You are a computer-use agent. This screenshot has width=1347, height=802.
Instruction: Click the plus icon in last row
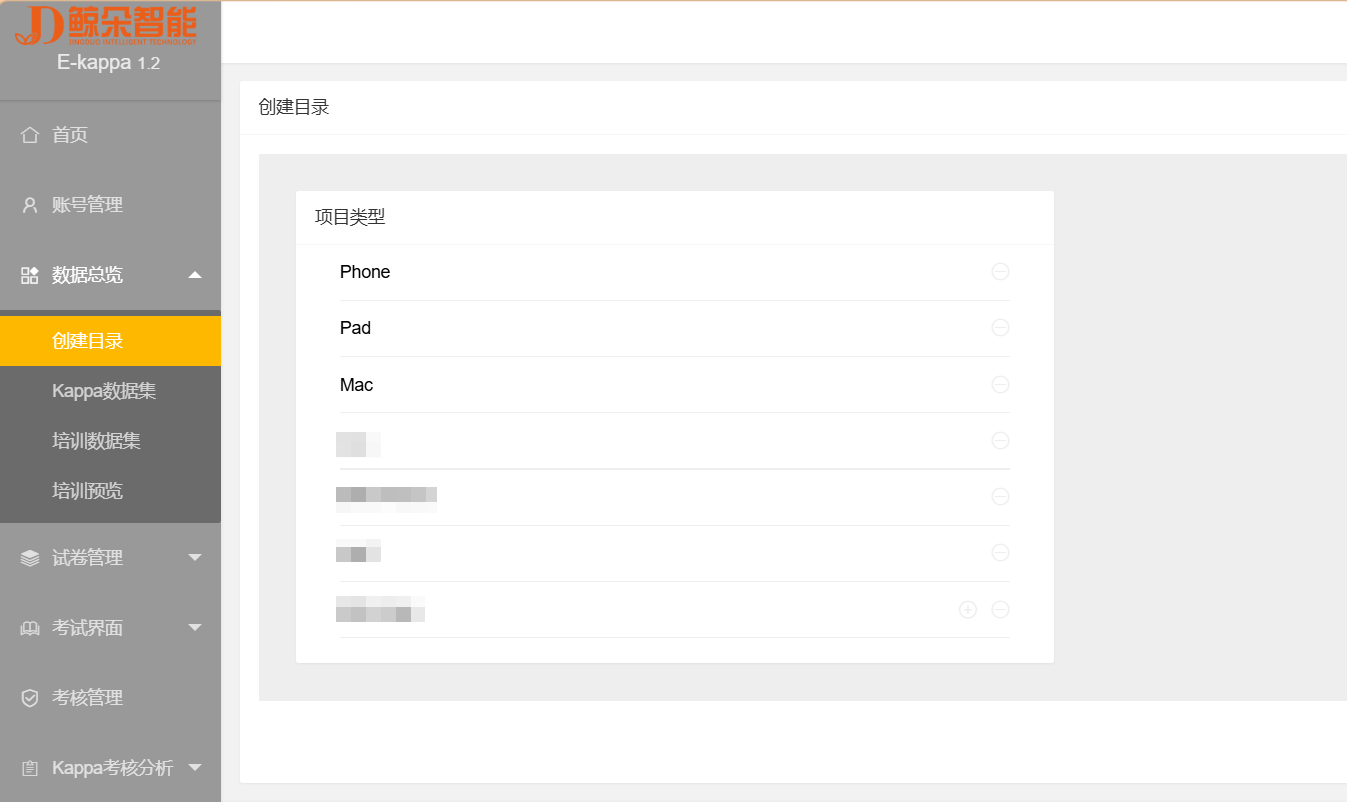[968, 609]
